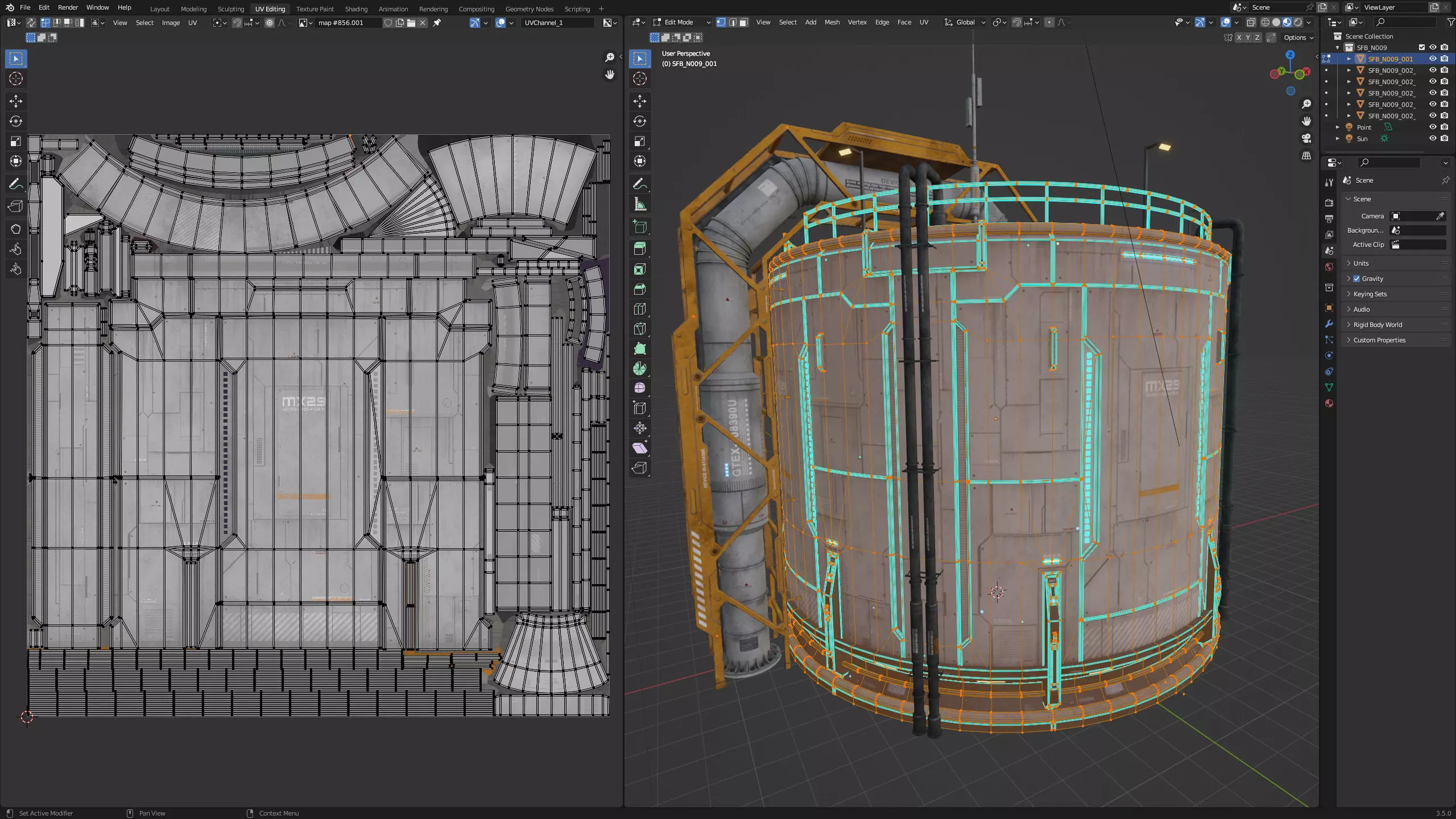Select the Grab tool in UV editor

point(16,229)
